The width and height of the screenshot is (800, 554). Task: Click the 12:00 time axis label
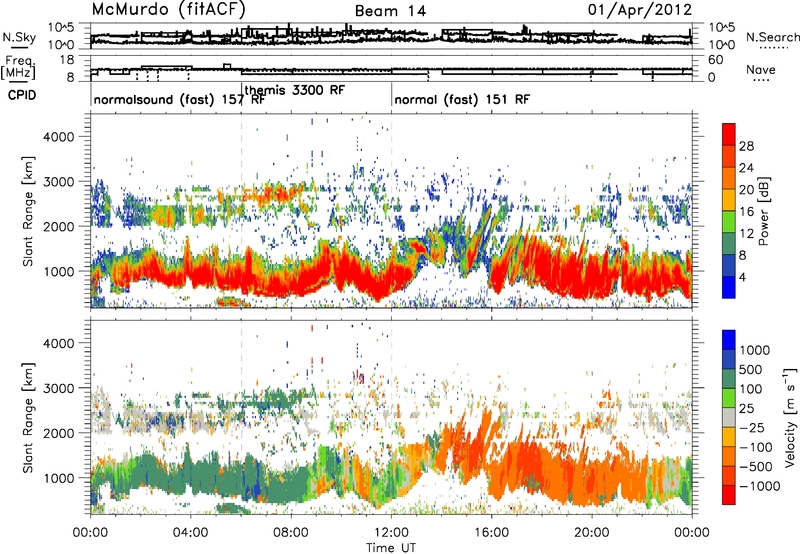[x=391, y=533]
